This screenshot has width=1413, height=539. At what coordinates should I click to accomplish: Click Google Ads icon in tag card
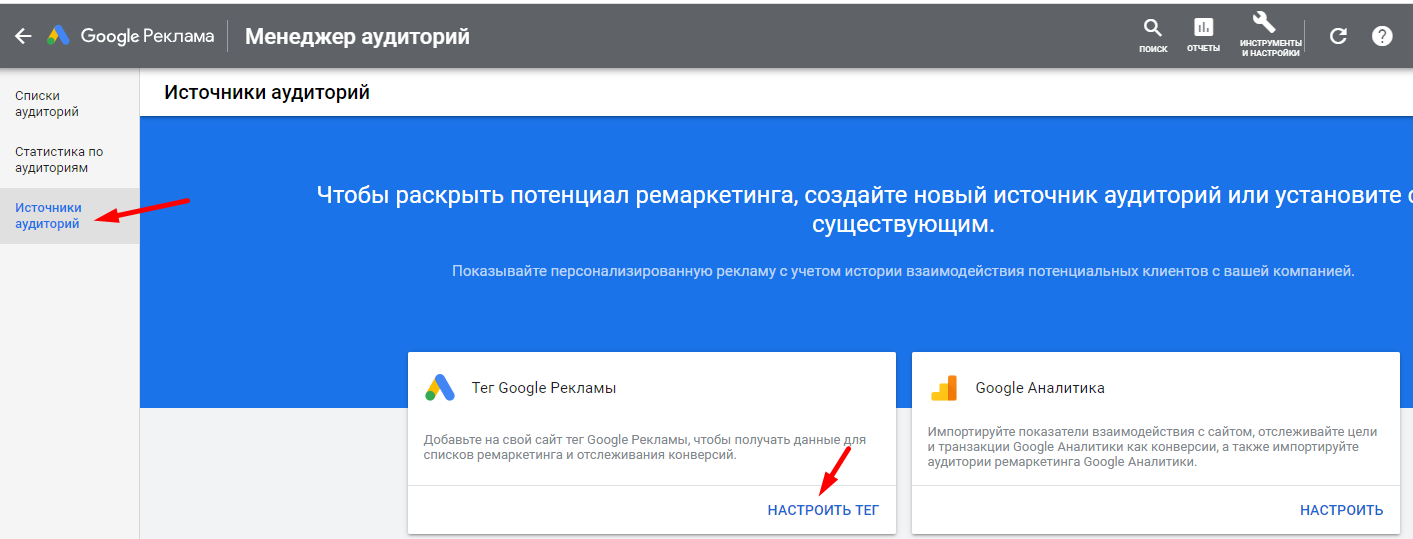pos(440,388)
